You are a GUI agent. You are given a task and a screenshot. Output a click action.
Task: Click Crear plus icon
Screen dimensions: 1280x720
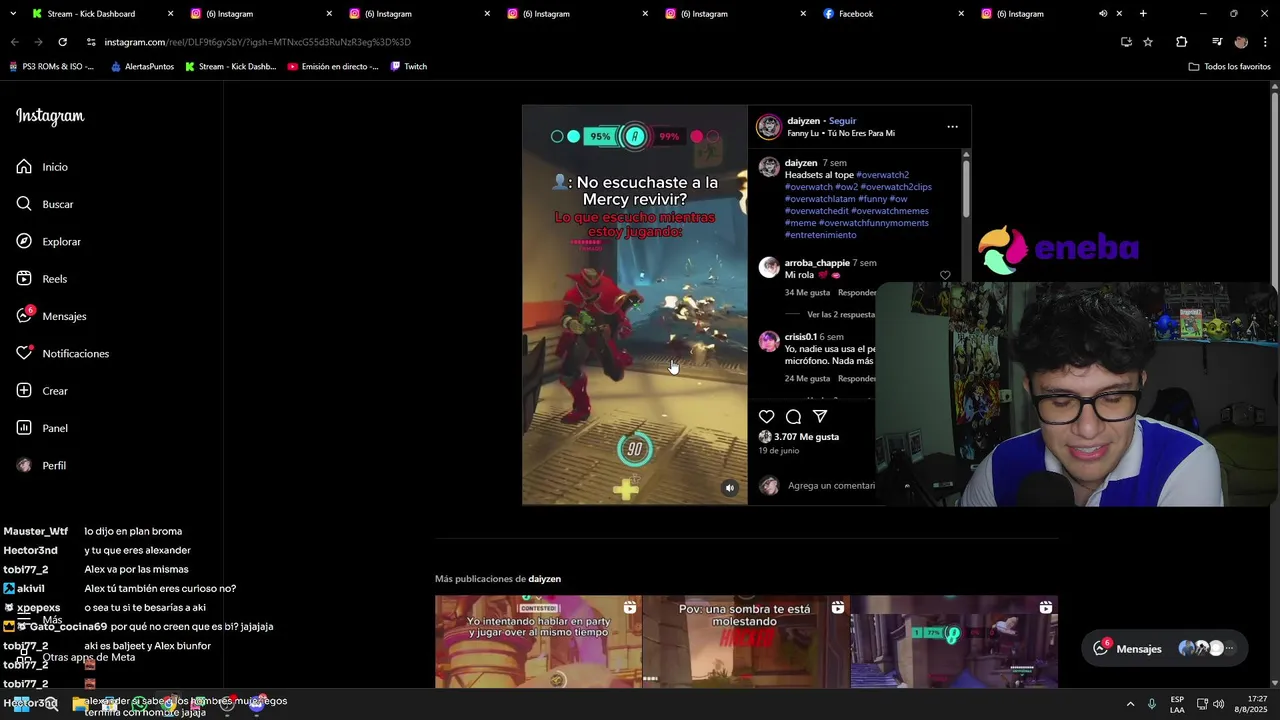[x=24, y=391]
